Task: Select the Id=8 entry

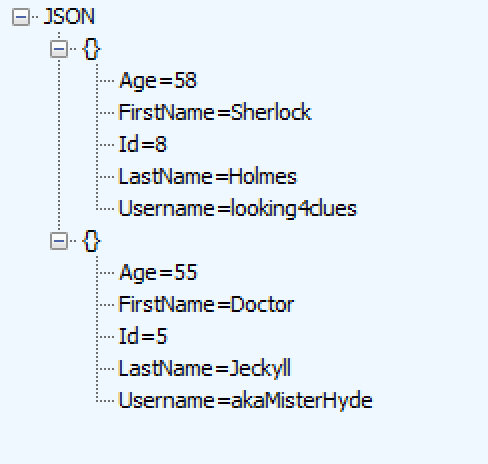Action: tap(143, 144)
